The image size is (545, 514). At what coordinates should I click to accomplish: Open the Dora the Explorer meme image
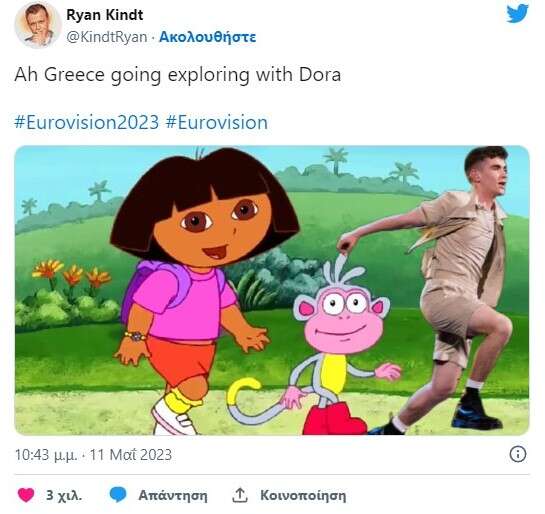tap(272, 290)
